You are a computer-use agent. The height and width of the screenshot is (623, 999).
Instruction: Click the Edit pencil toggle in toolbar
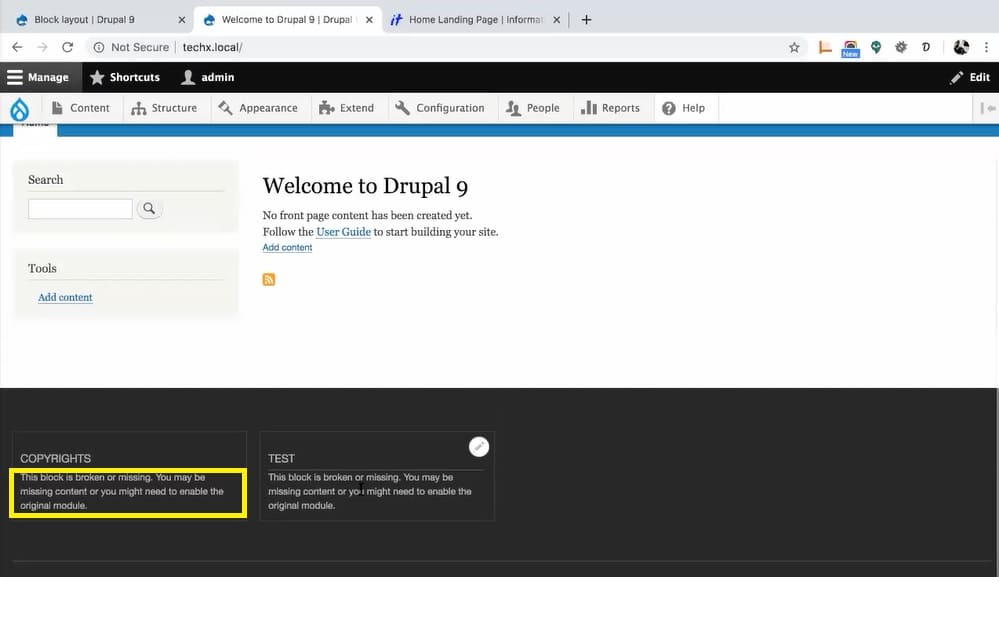click(970, 77)
